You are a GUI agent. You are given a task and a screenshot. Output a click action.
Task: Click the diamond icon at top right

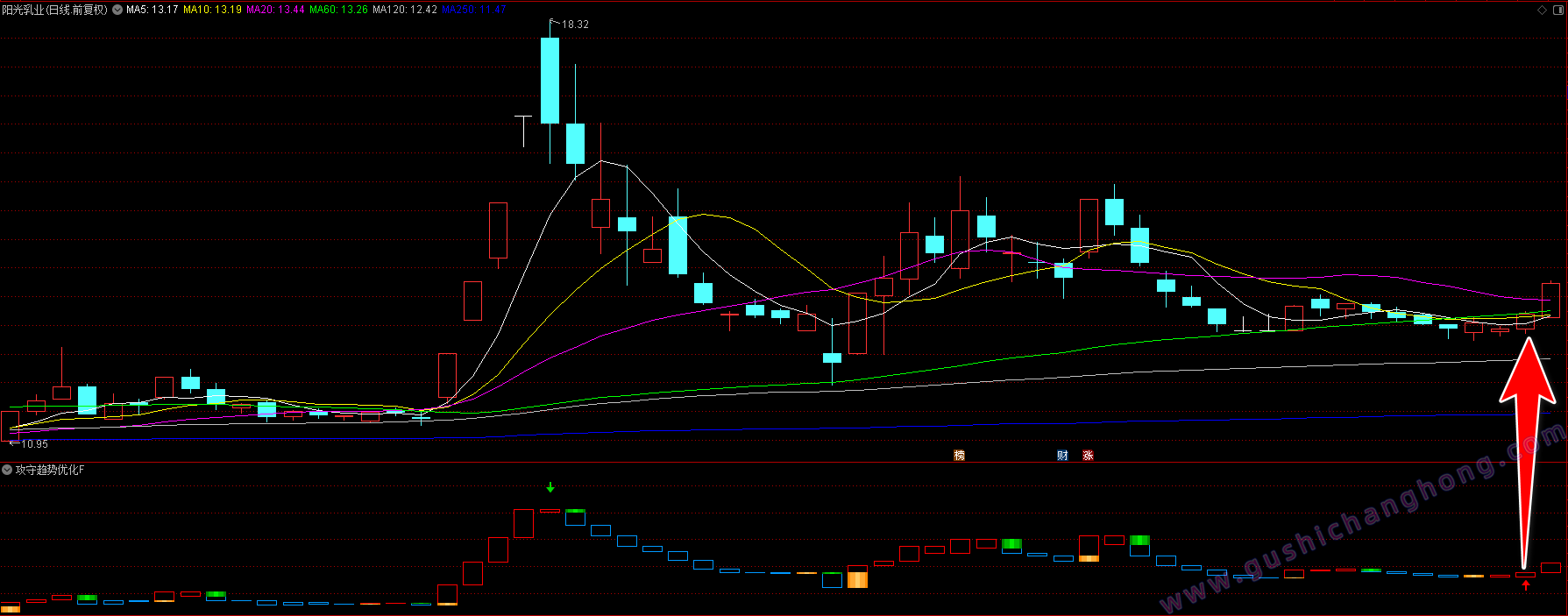coord(1543,10)
